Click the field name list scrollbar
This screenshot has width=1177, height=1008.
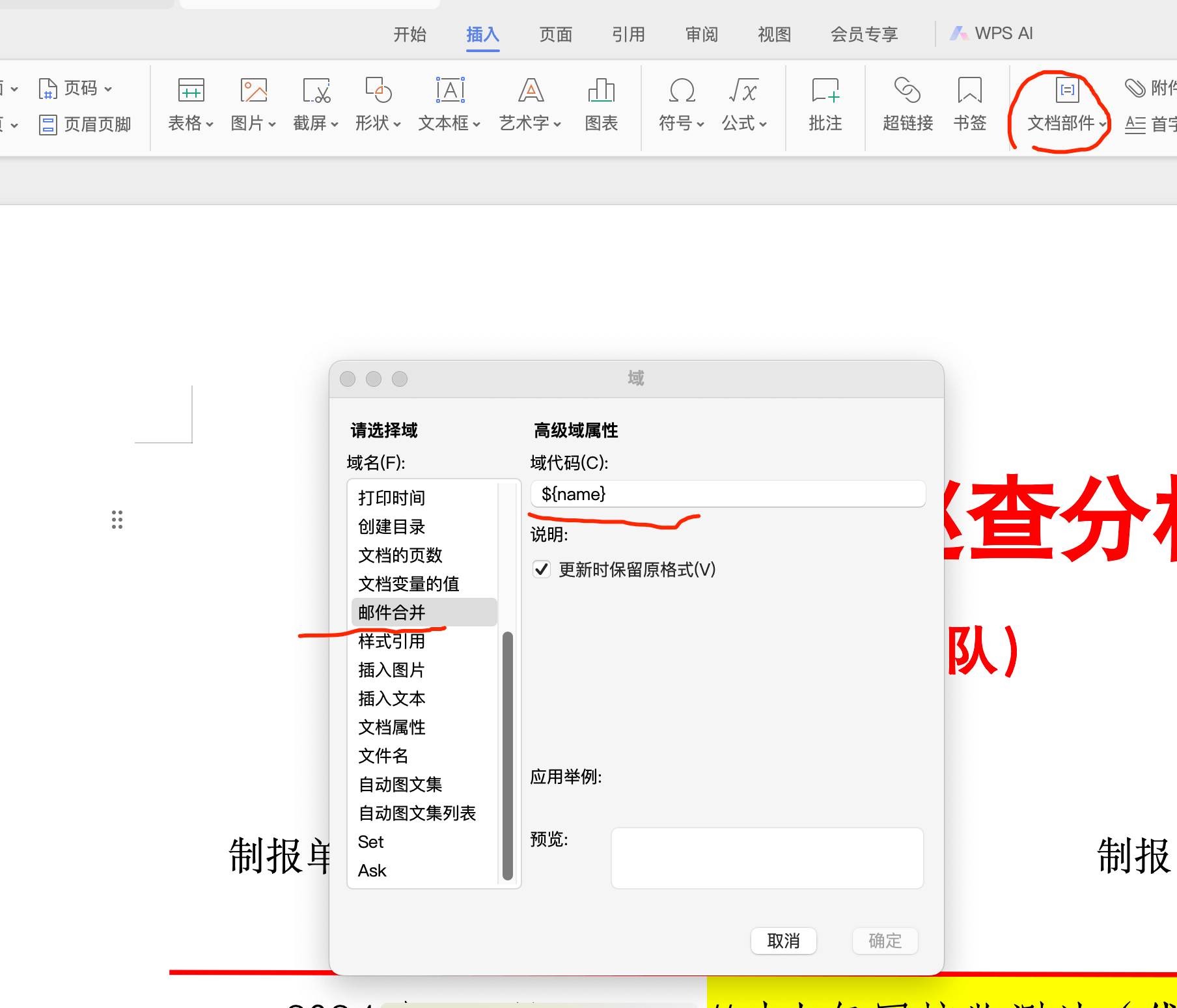(508, 754)
